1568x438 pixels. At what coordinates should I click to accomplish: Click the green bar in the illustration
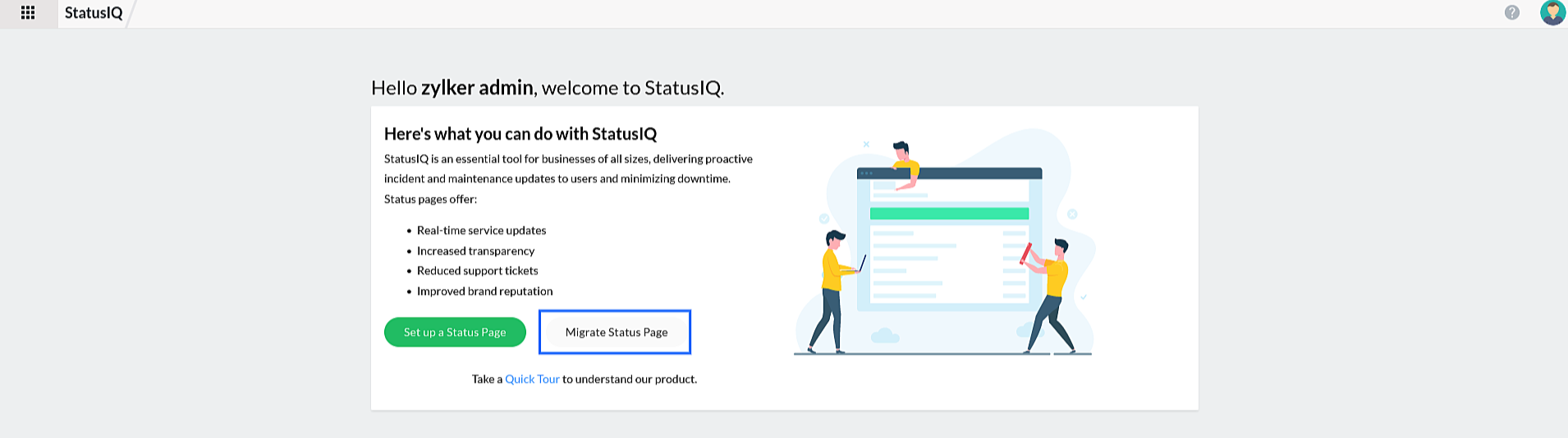click(x=949, y=214)
